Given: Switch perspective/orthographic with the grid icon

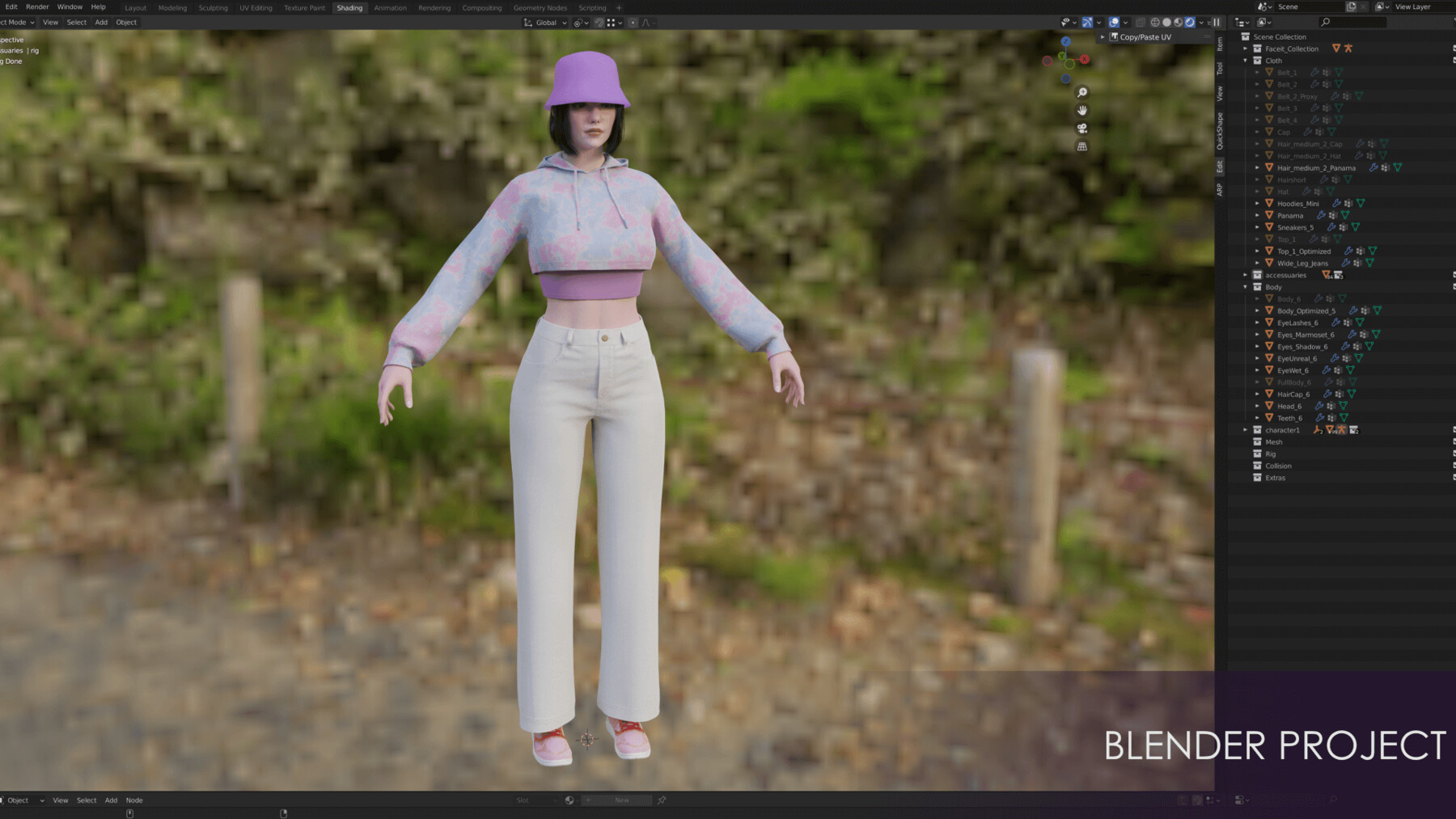Looking at the screenshot, I should tap(1082, 146).
